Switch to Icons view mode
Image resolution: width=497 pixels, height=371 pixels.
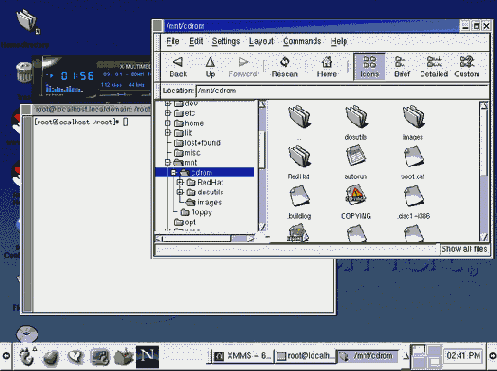[x=369, y=66]
